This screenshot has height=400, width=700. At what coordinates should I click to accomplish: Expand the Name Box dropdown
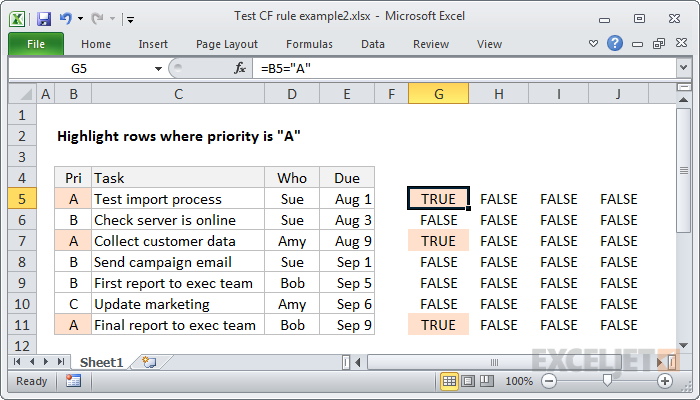click(x=158, y=69)
